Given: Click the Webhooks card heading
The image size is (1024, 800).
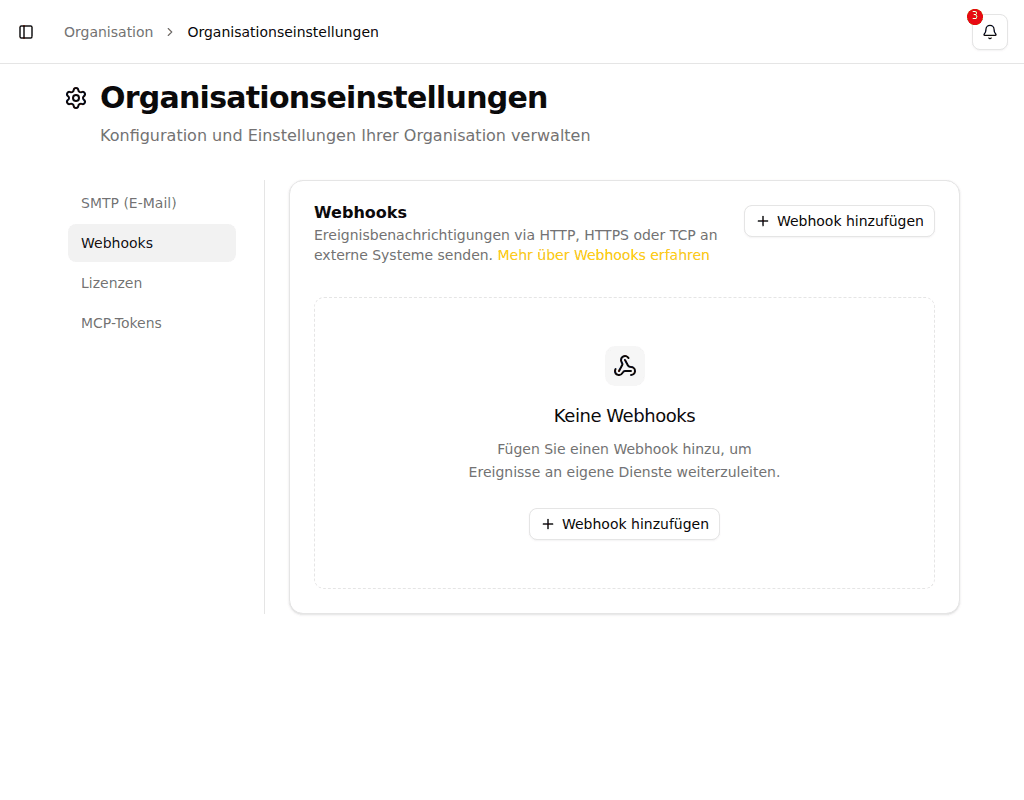Looking at the screenshot, I should [x=360, y=212].
